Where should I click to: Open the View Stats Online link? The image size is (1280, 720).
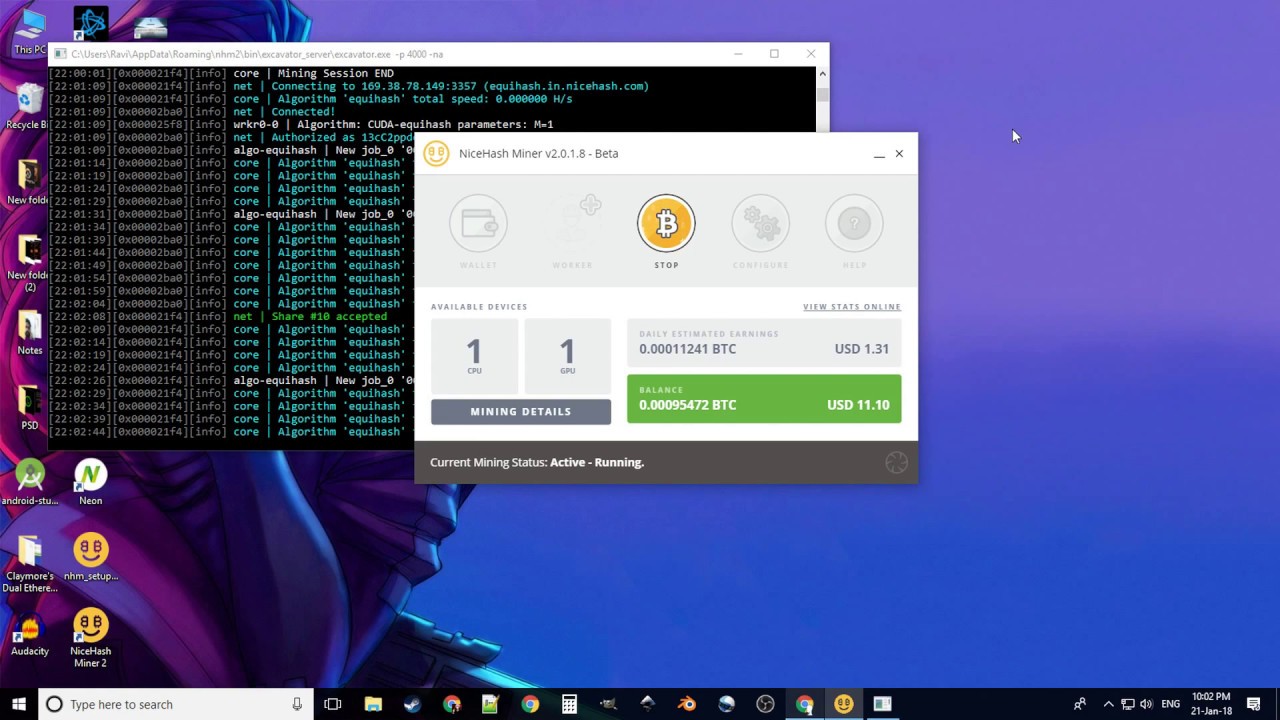pos(852,307)
